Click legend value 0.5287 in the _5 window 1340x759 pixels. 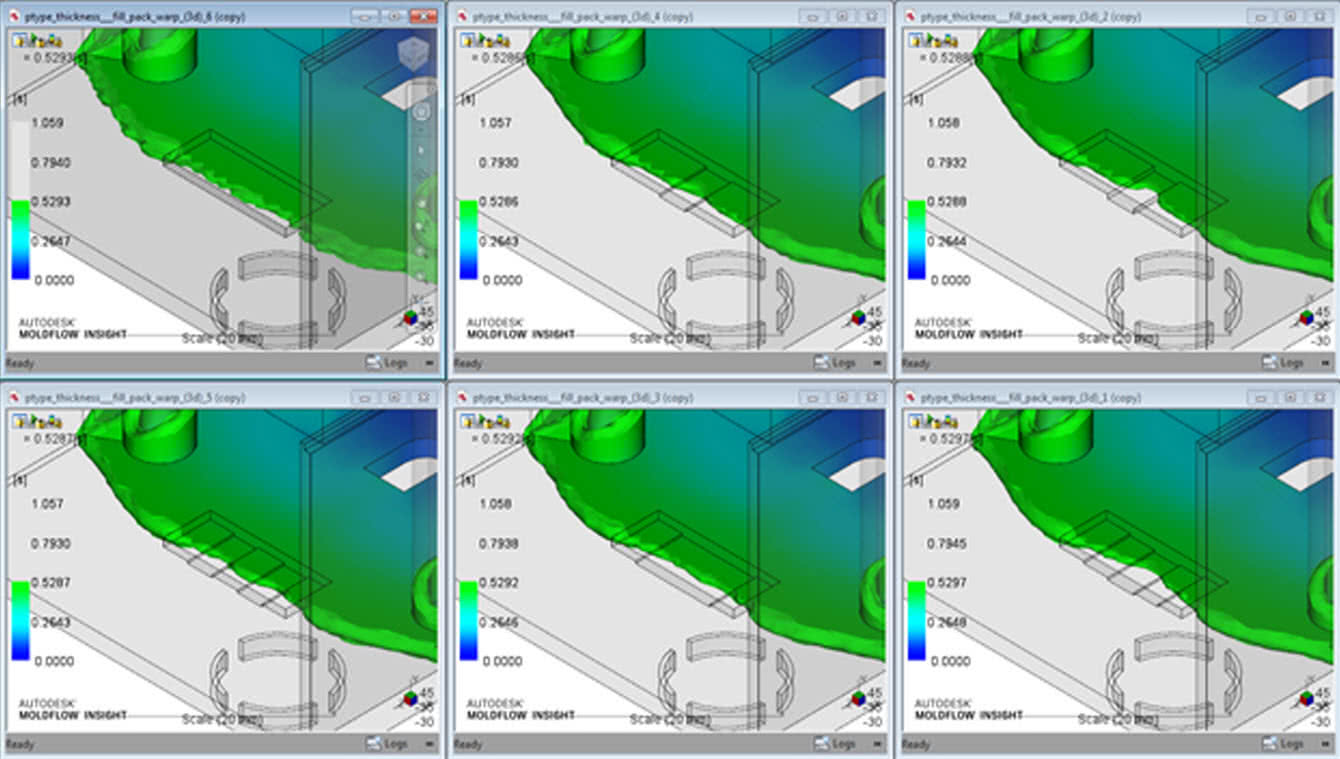[53, 582]
